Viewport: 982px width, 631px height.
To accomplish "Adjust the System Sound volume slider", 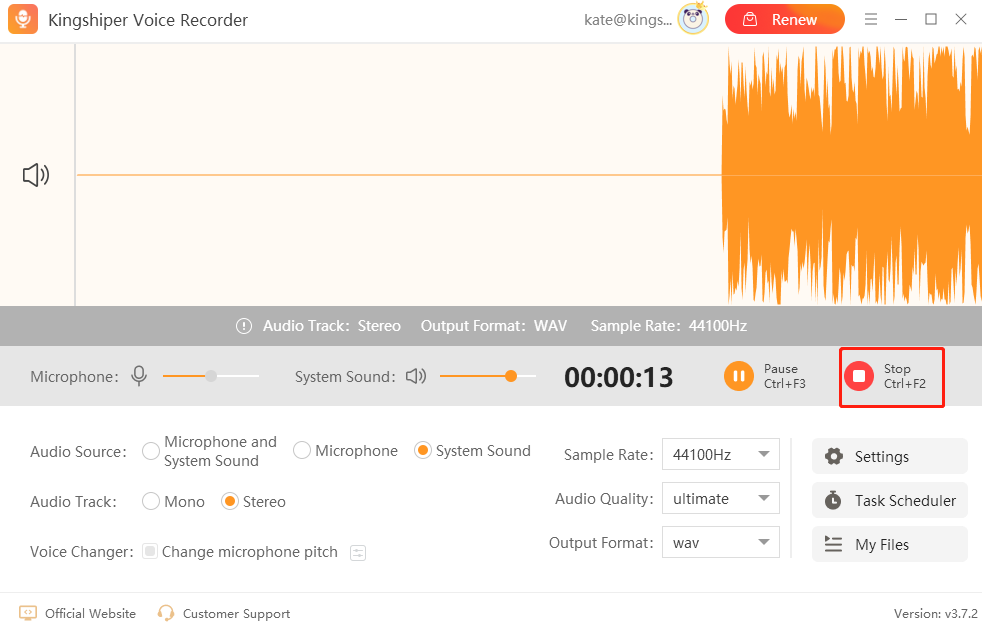I will pyautogui.click(x=488, y=376).
